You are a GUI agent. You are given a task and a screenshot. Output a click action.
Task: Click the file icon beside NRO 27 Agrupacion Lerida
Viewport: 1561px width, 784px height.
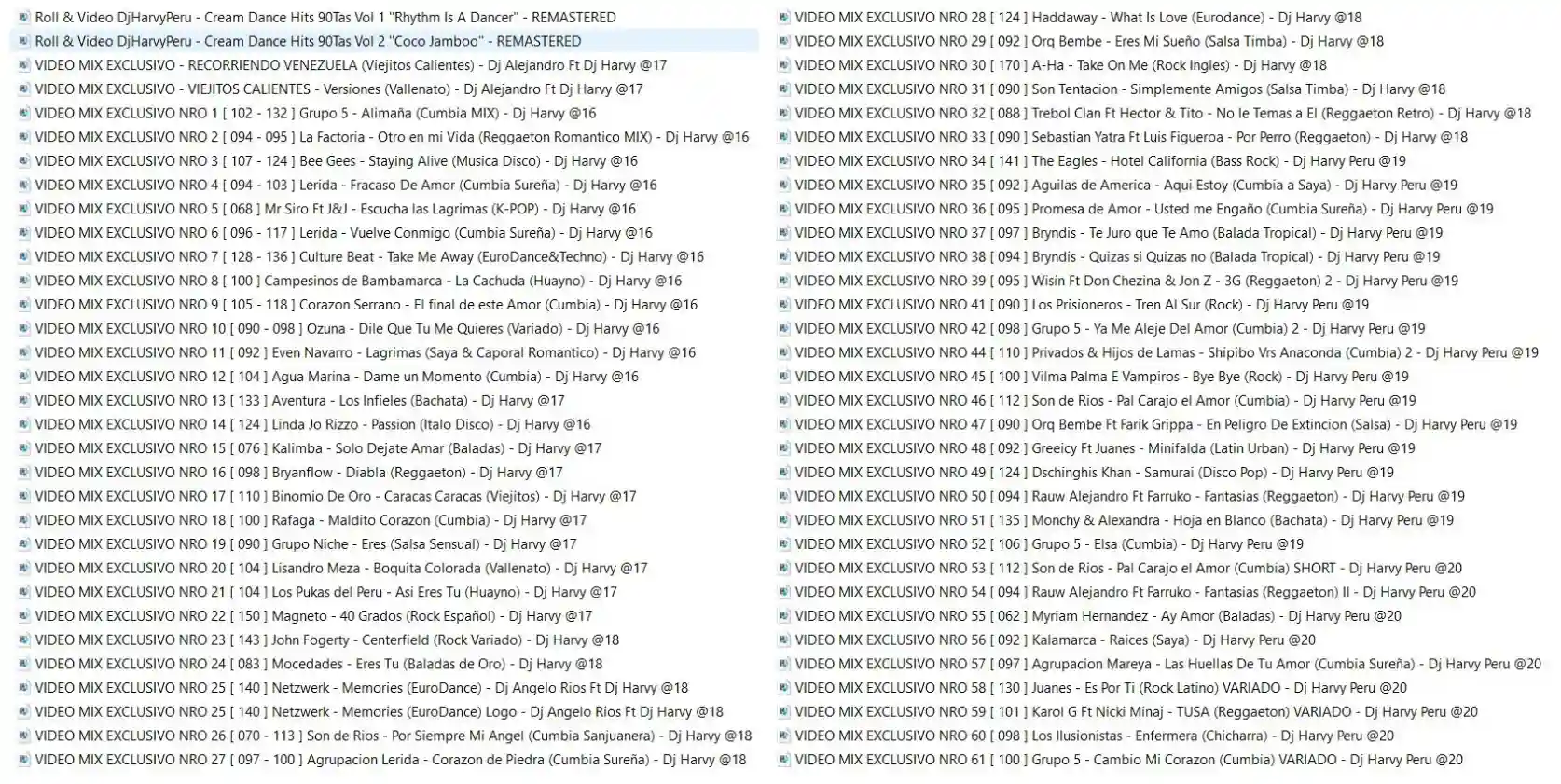(23, 759)
